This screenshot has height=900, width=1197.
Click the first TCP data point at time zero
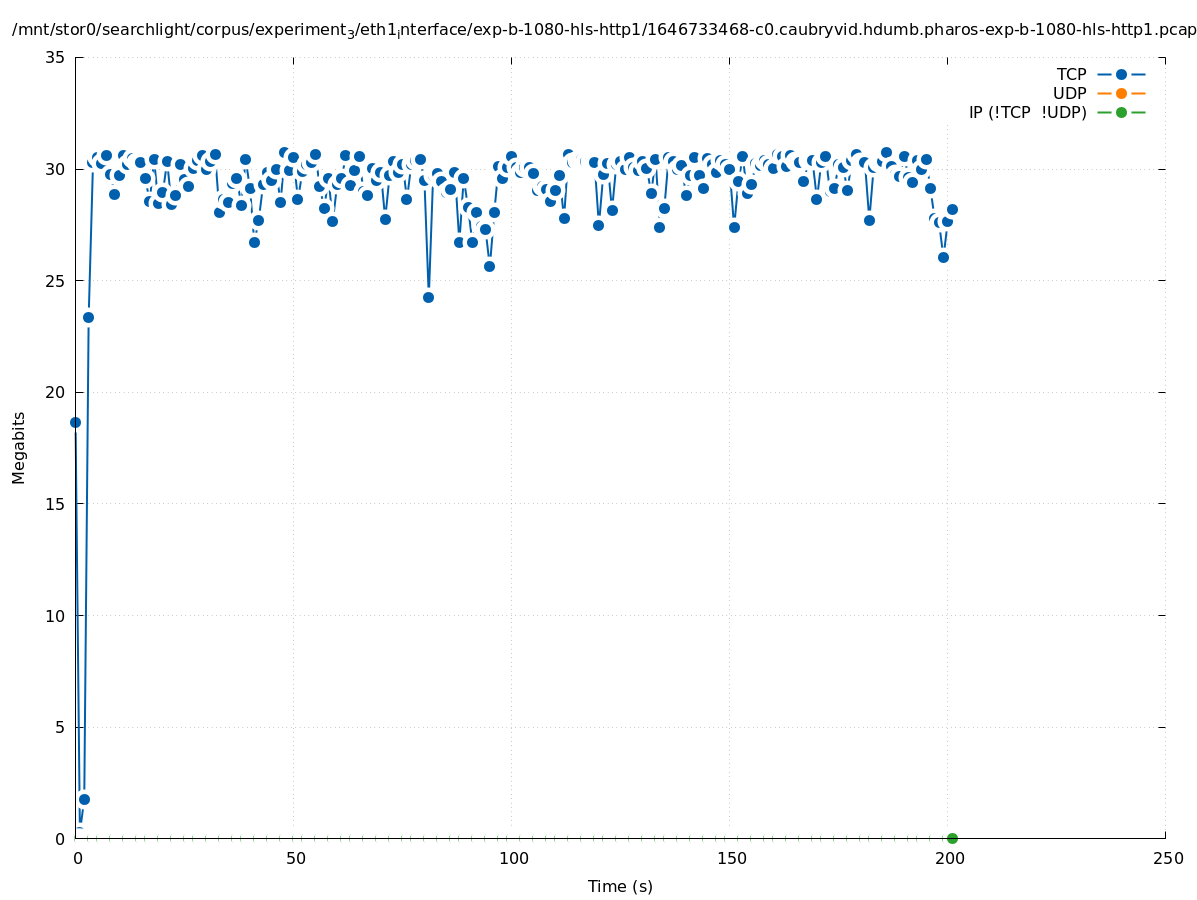(x=75, y=422)
